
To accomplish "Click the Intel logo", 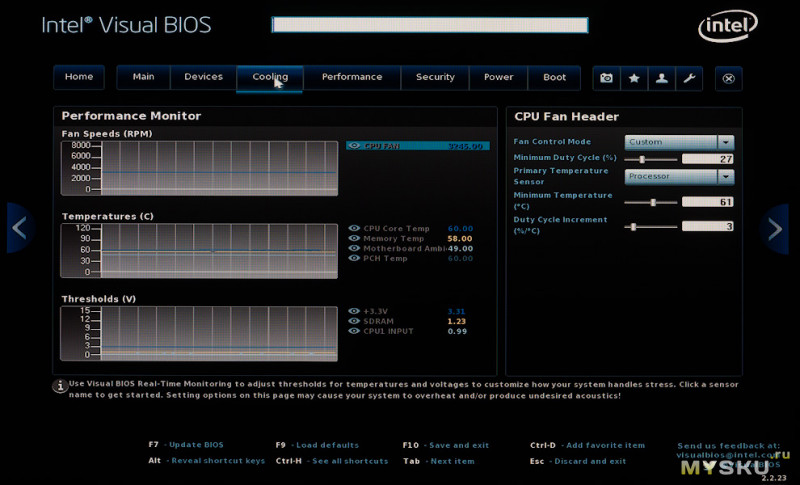I will pos(728,25).
